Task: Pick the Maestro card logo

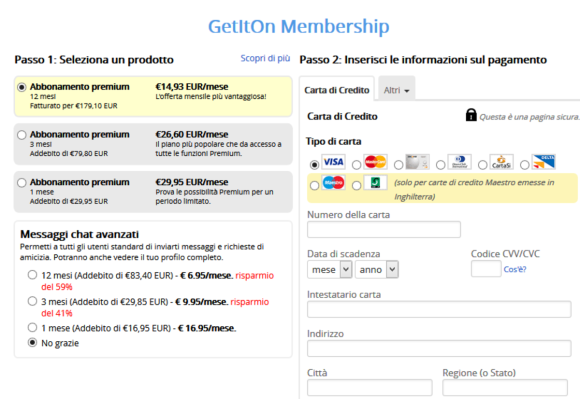Action: pos(333,182)
